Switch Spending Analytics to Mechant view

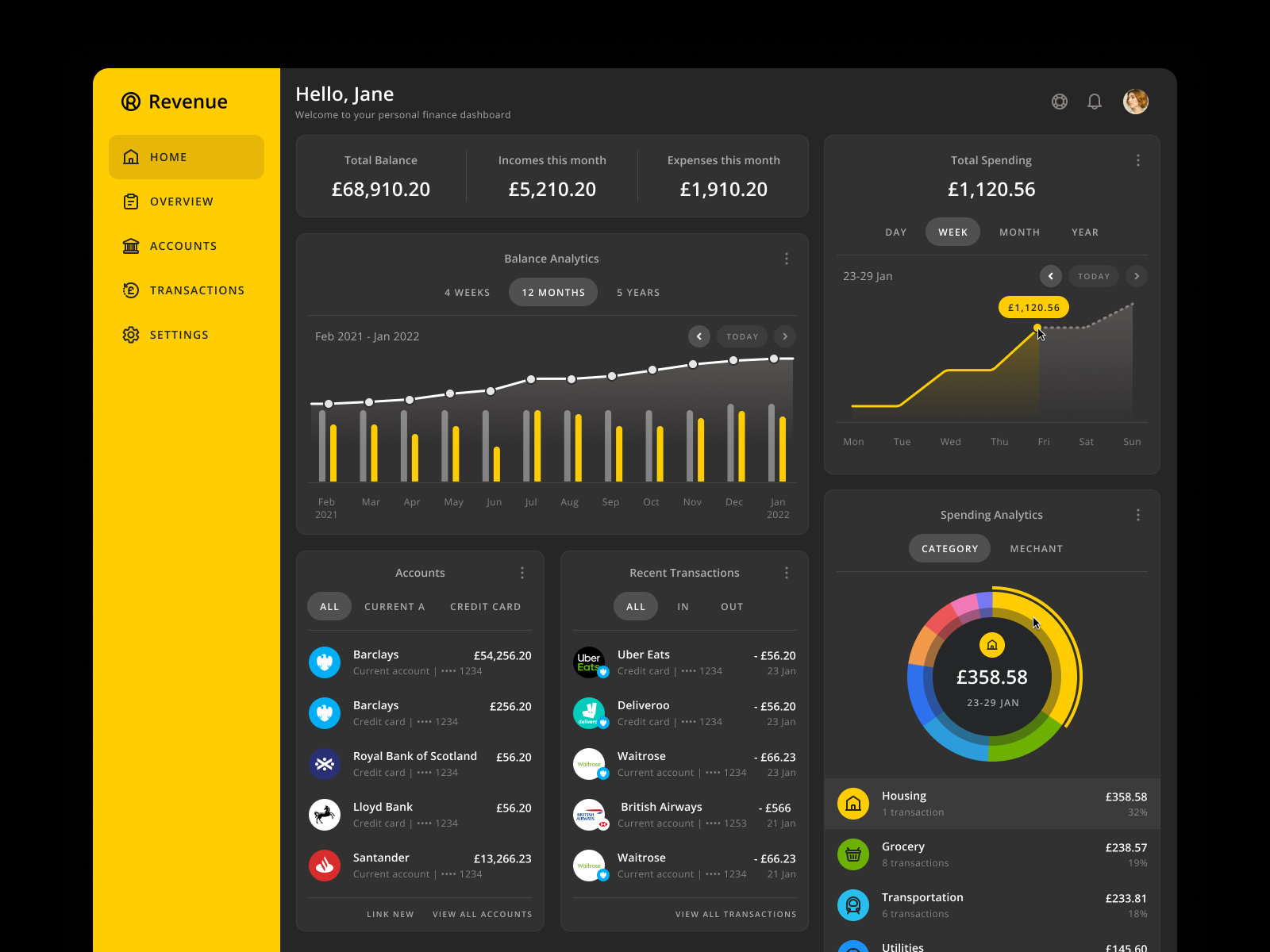[x=1037, y=549]
